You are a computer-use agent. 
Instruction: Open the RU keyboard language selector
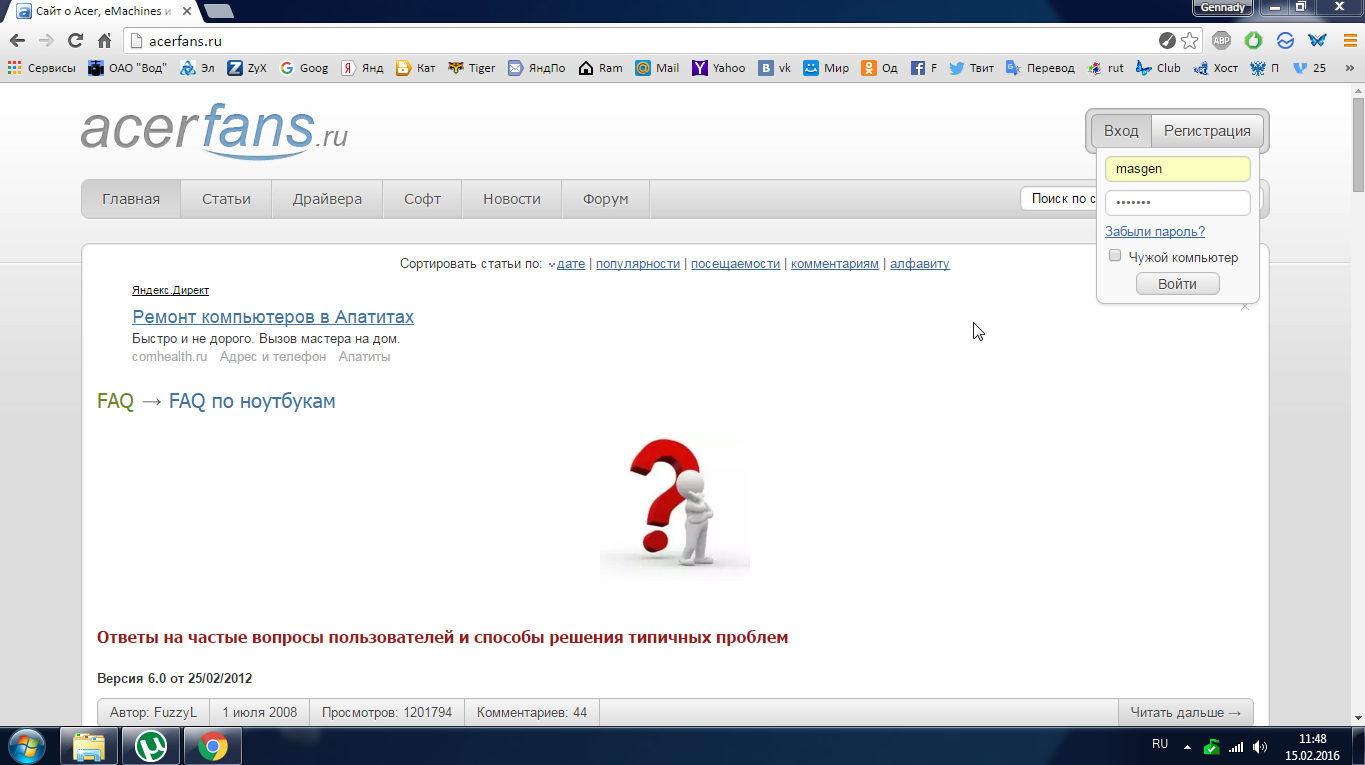click(1160, 744)
